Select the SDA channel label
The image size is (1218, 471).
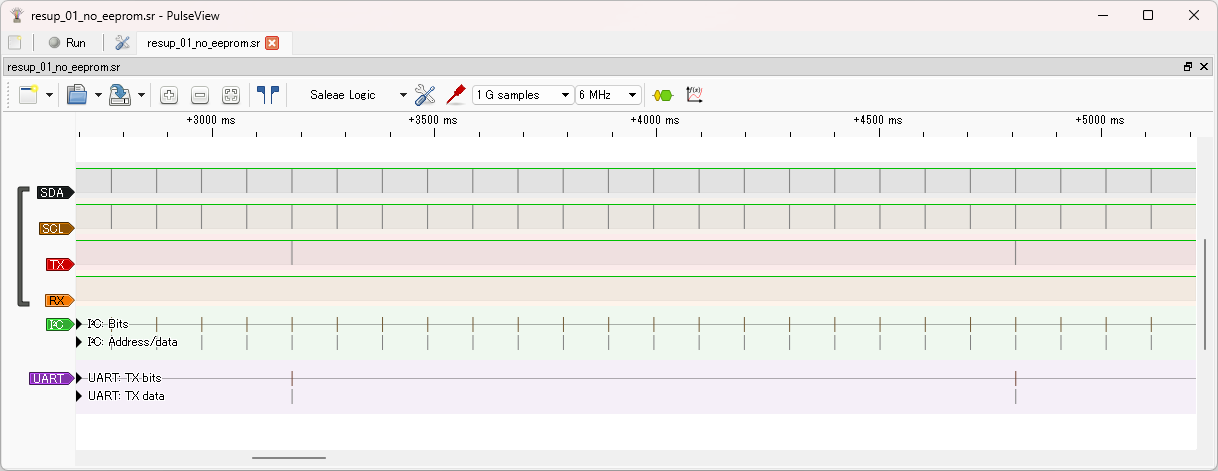55,192
